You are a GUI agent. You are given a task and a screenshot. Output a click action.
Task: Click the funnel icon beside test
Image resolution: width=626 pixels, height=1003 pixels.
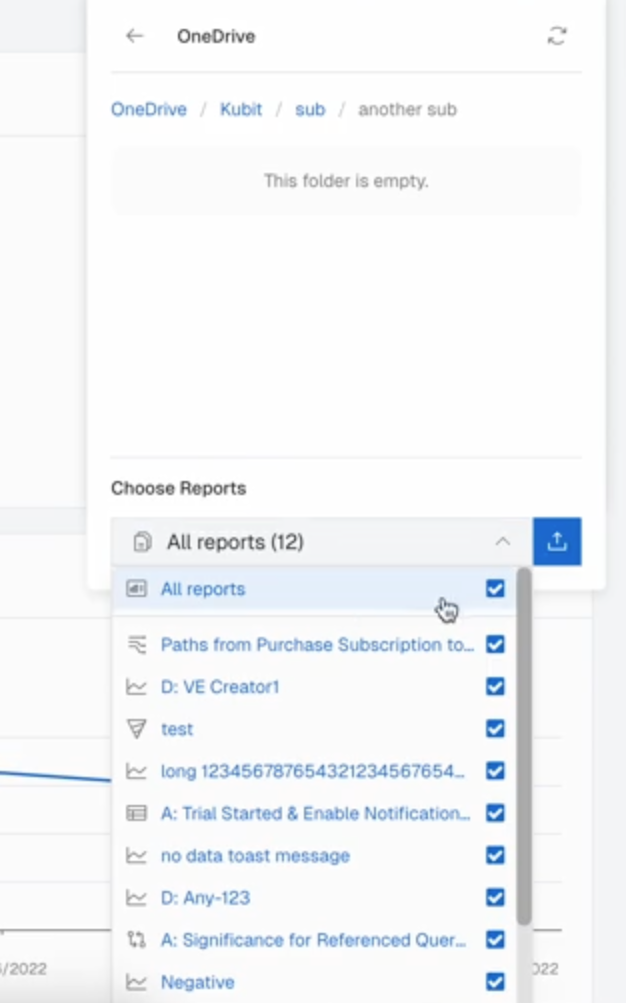[136, 729]
